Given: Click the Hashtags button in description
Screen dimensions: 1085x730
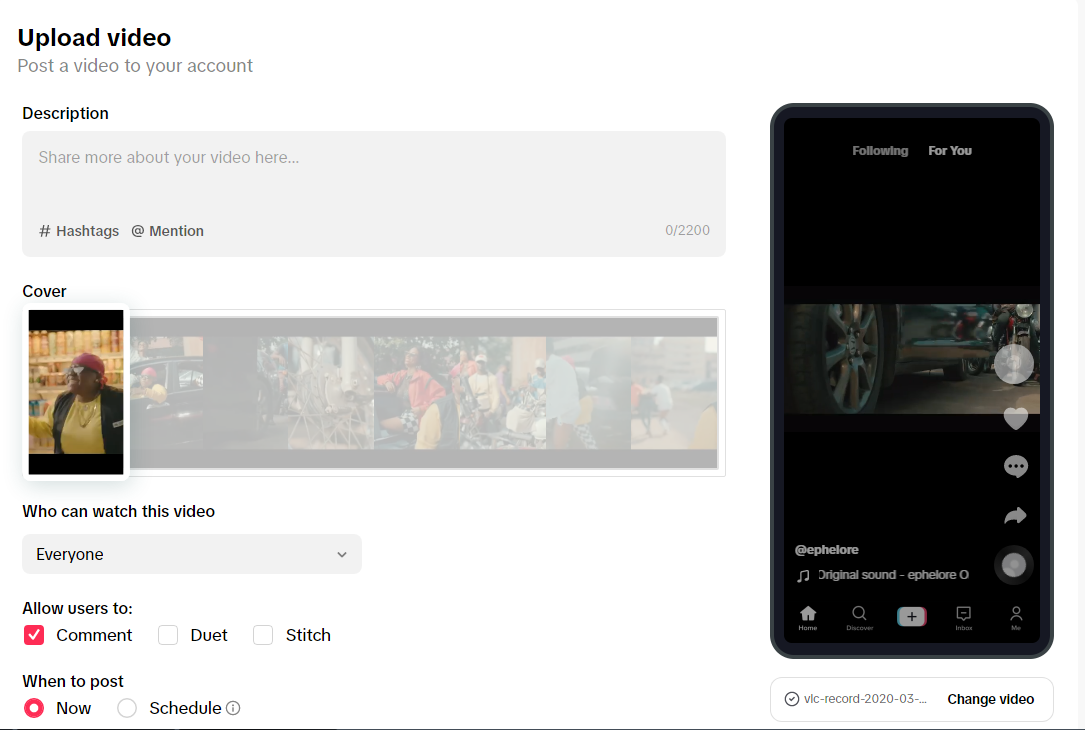Looking at the screenshot, I should coord(79,231).
